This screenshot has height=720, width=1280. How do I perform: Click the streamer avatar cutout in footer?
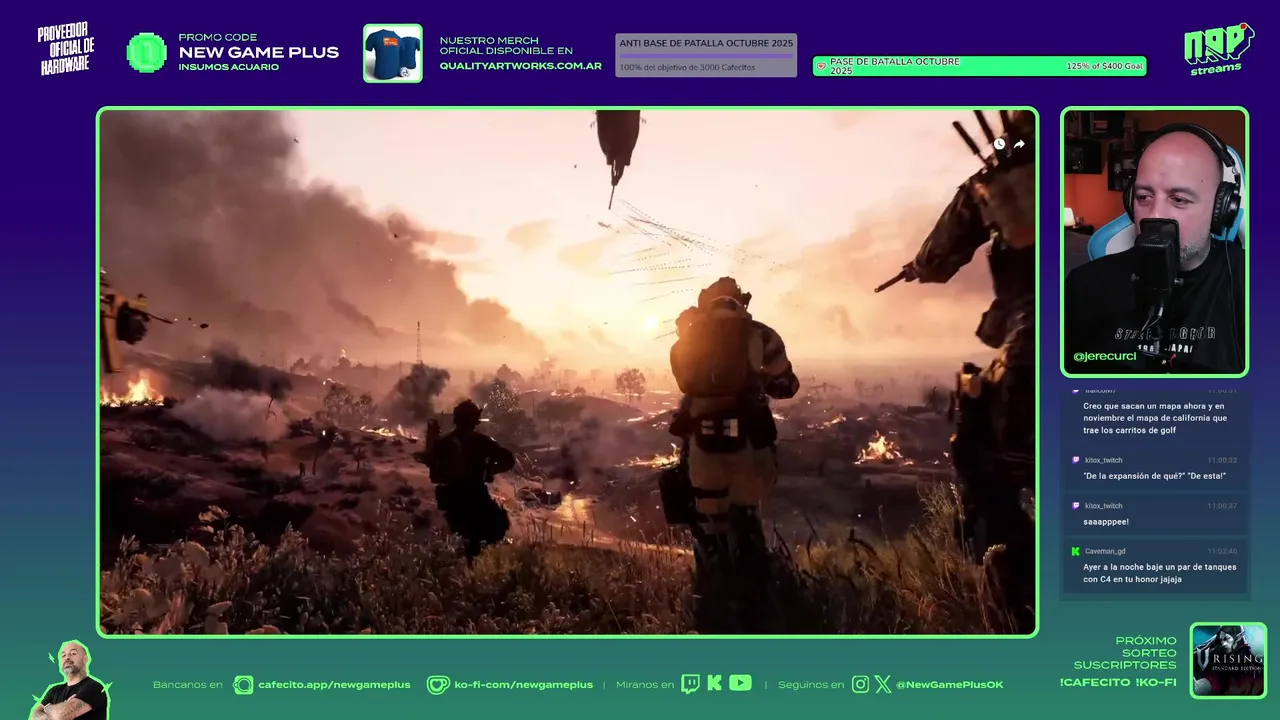tap(72, 680)
